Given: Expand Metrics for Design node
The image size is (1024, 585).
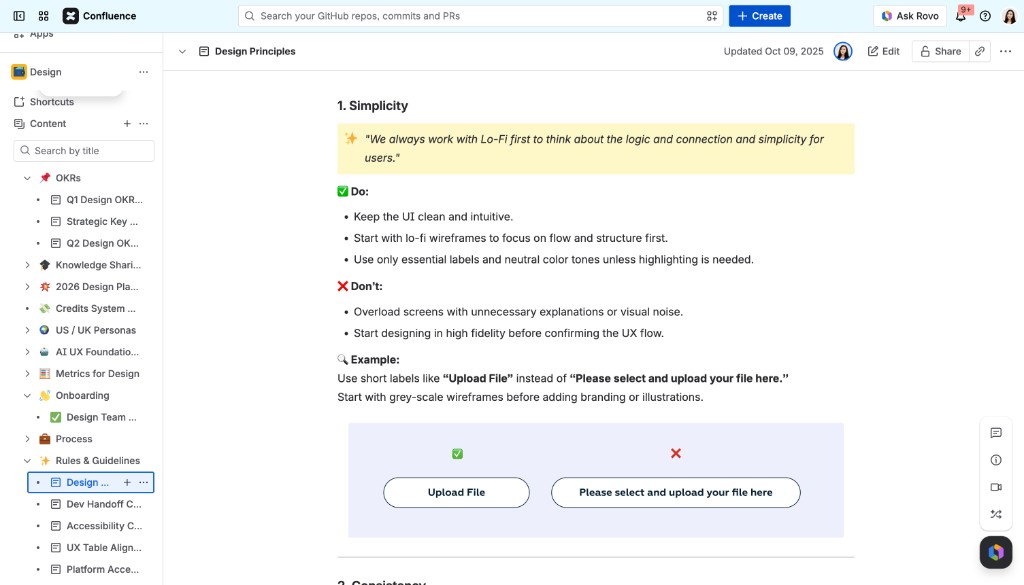Looking at the screenshot, I should (x=27, y=373).
